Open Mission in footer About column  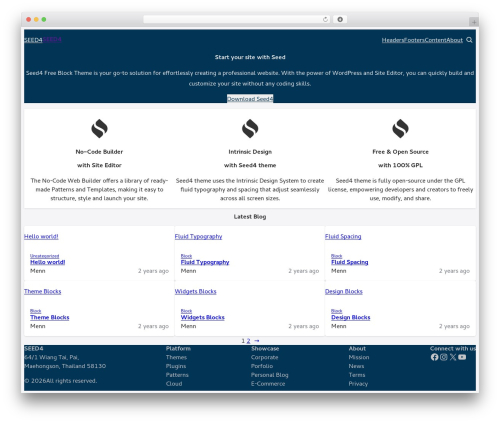pyautogui.click(x=359, y=357)
